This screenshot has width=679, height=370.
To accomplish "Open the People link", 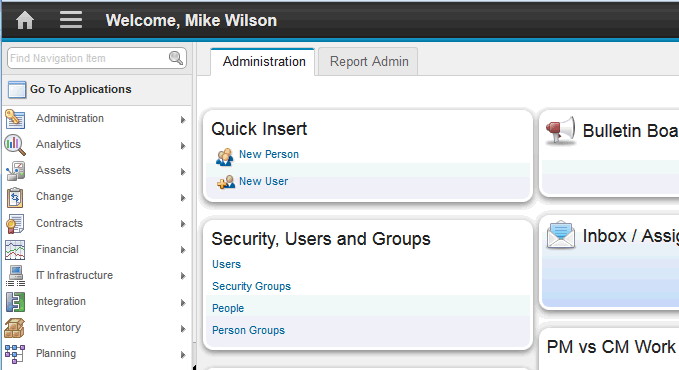I will click(x=228, y=308).
